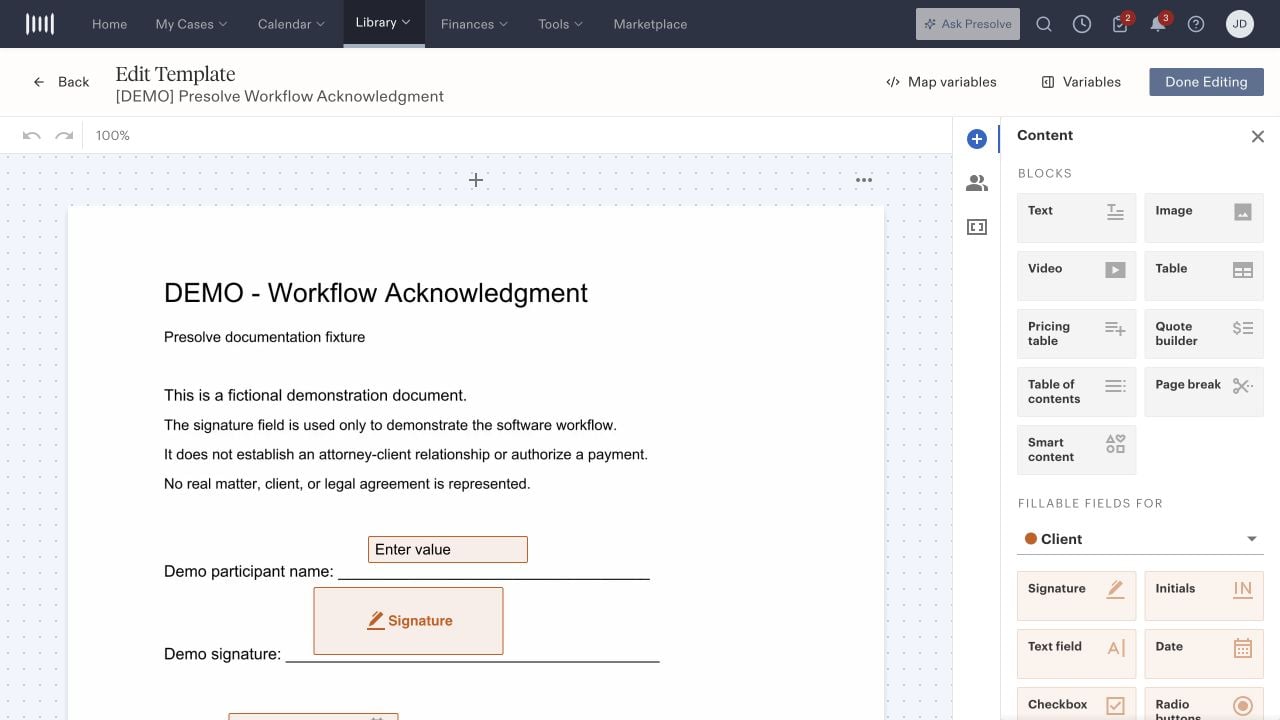
Task: Go to the Home tab
Action: pos(109,24)
